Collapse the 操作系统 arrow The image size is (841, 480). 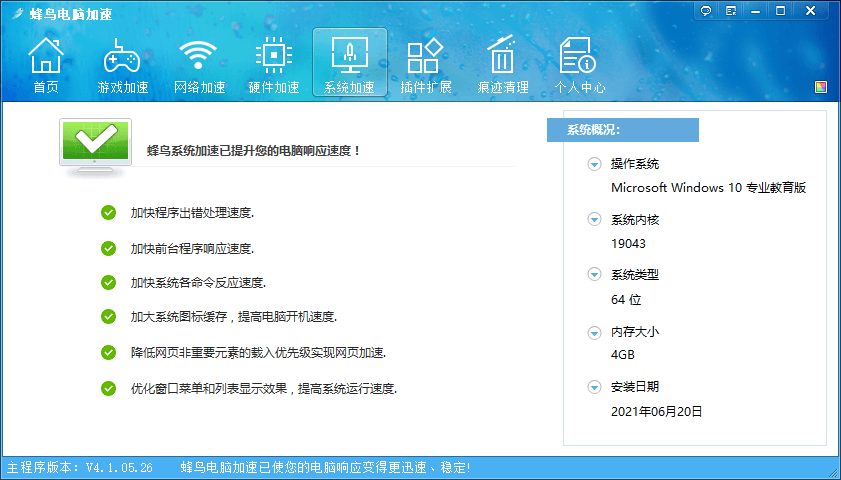click(594, 164)
